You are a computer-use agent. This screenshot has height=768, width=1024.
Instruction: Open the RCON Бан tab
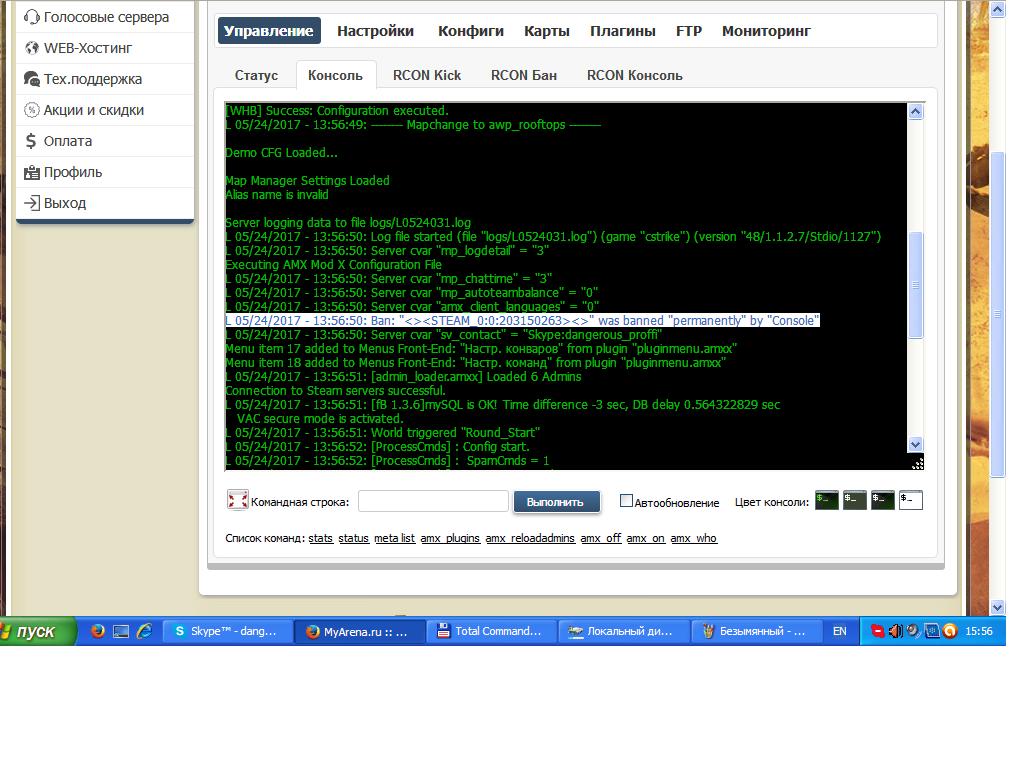click(x=524, y=75)
